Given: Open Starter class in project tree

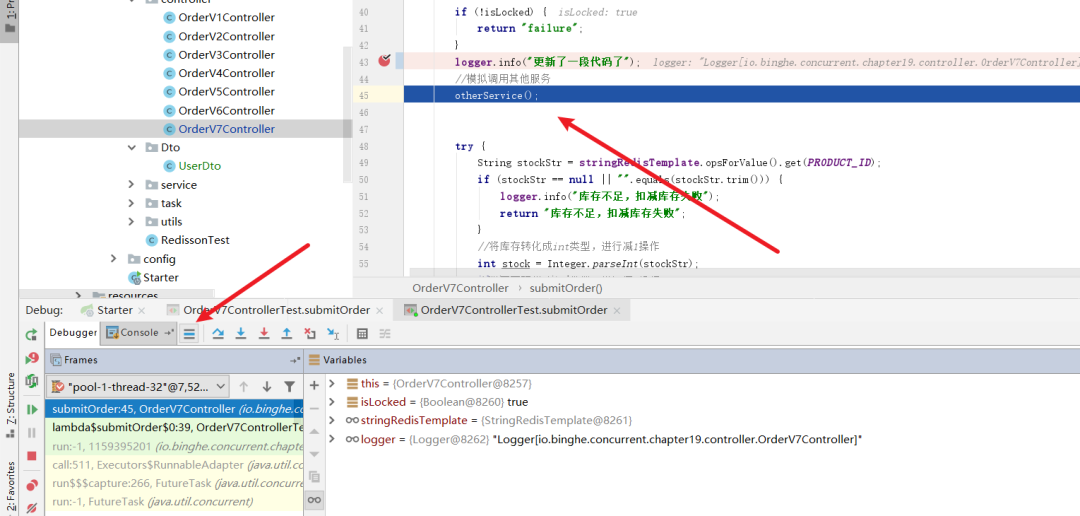Looking at the screenshot, I should [160, 278].
